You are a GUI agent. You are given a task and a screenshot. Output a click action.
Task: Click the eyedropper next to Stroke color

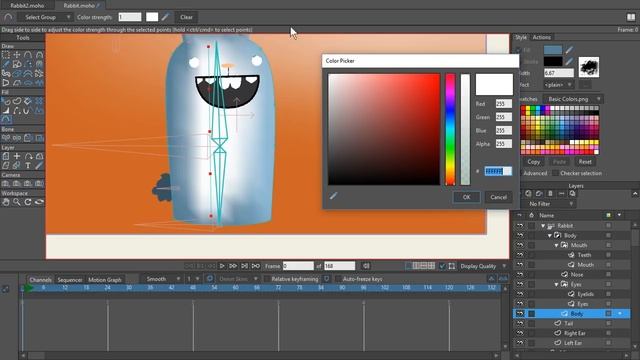[569, 62]
